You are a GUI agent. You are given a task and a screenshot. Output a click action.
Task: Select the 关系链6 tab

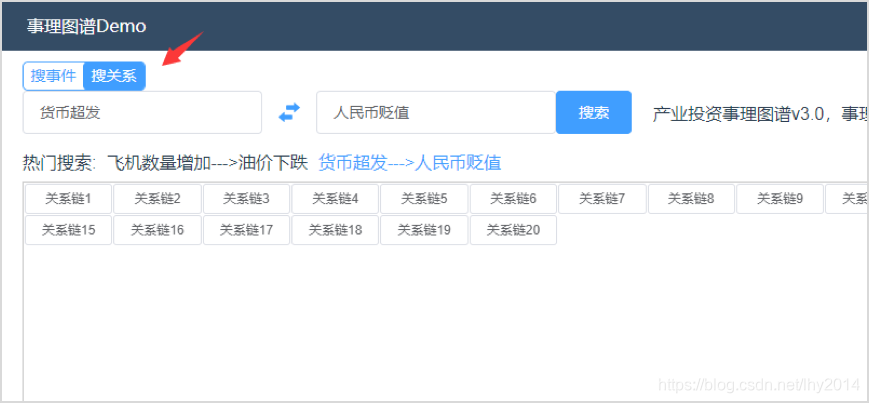(513, 199)
